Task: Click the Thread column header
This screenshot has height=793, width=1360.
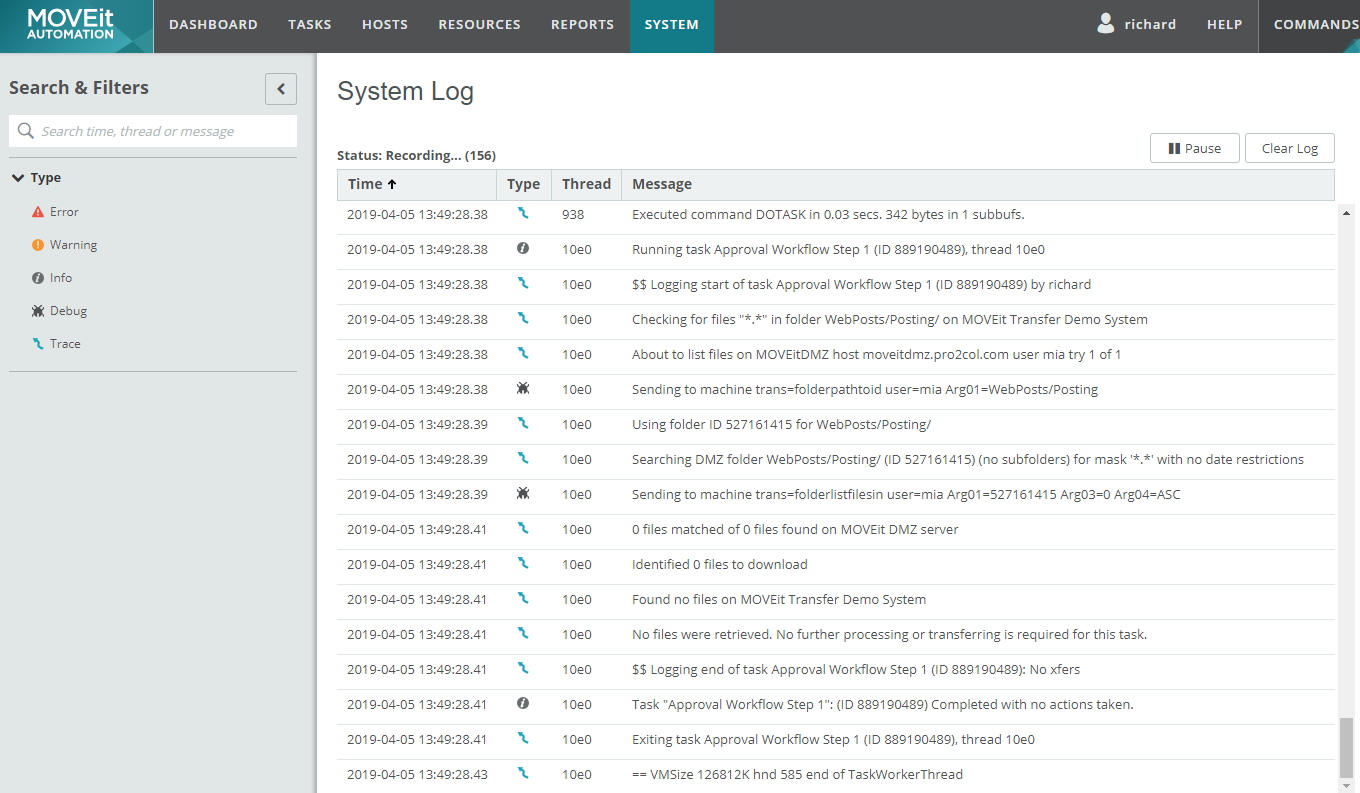Action: tap(586, 184)
